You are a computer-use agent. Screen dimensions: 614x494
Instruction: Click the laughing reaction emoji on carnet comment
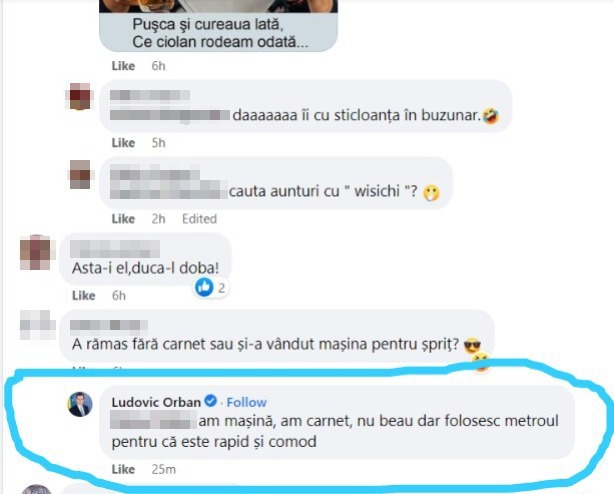coord(480,361)
